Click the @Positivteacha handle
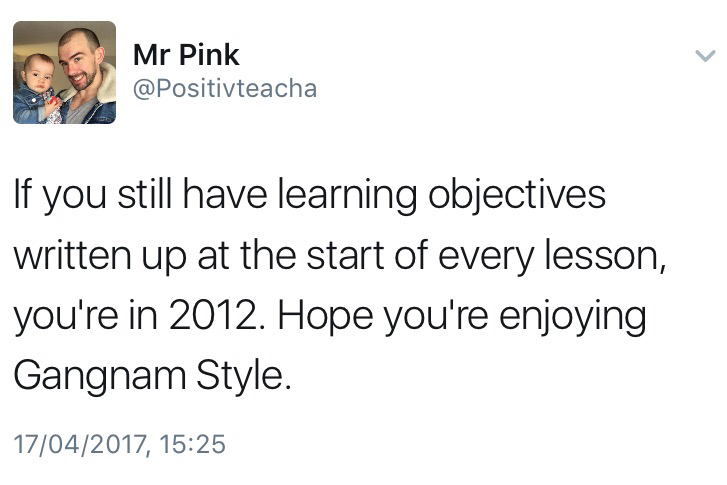Image resolution: width=727 pixels, height=485 pixels. [x=224, y=88]
